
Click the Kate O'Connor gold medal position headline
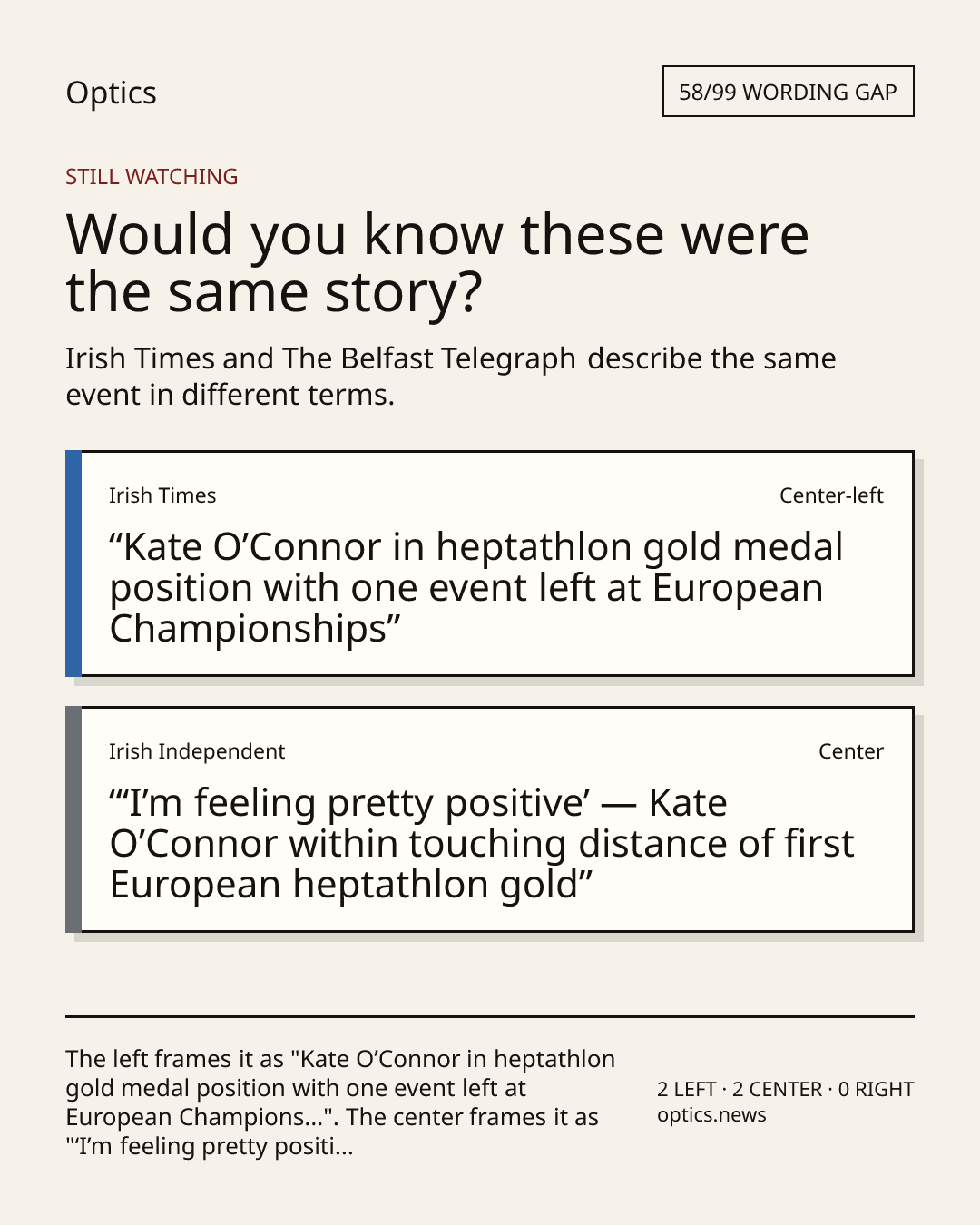475,588
